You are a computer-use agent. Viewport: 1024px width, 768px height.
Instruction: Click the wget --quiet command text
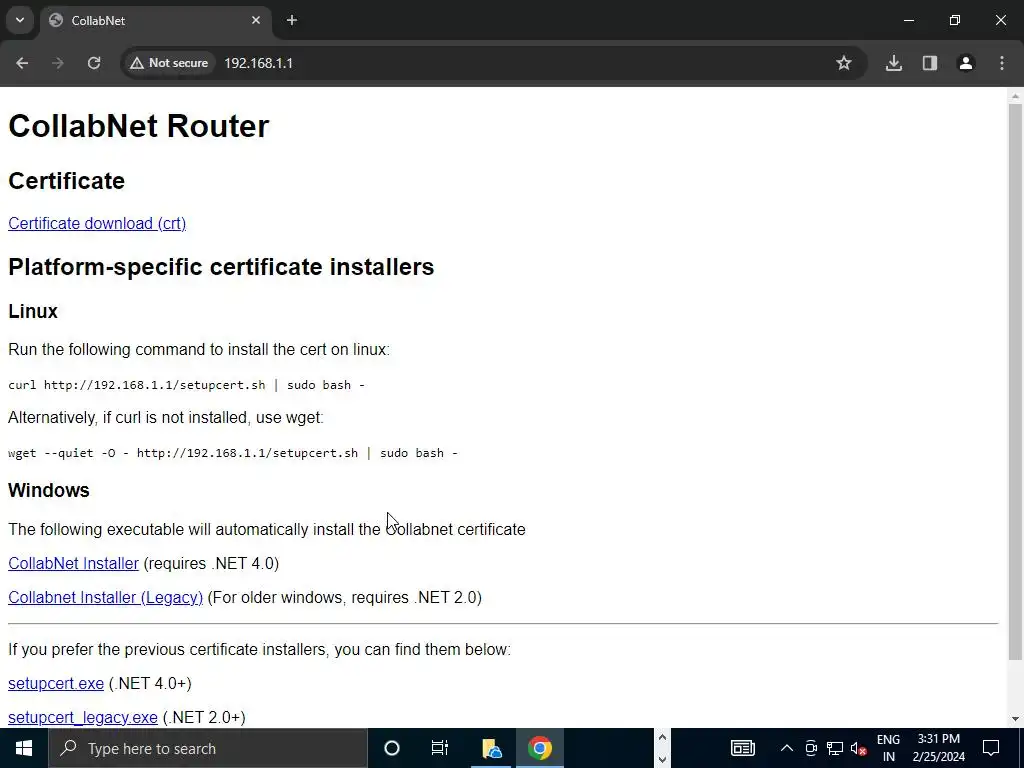point(232,453)
